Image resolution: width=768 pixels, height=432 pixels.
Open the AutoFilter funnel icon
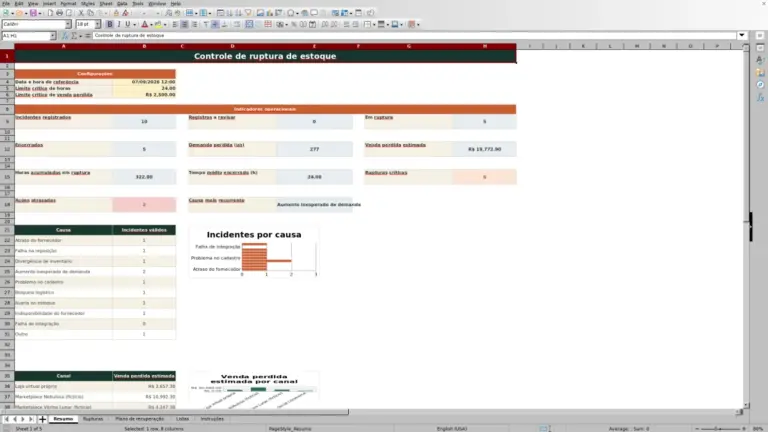[x=248, y=13]
